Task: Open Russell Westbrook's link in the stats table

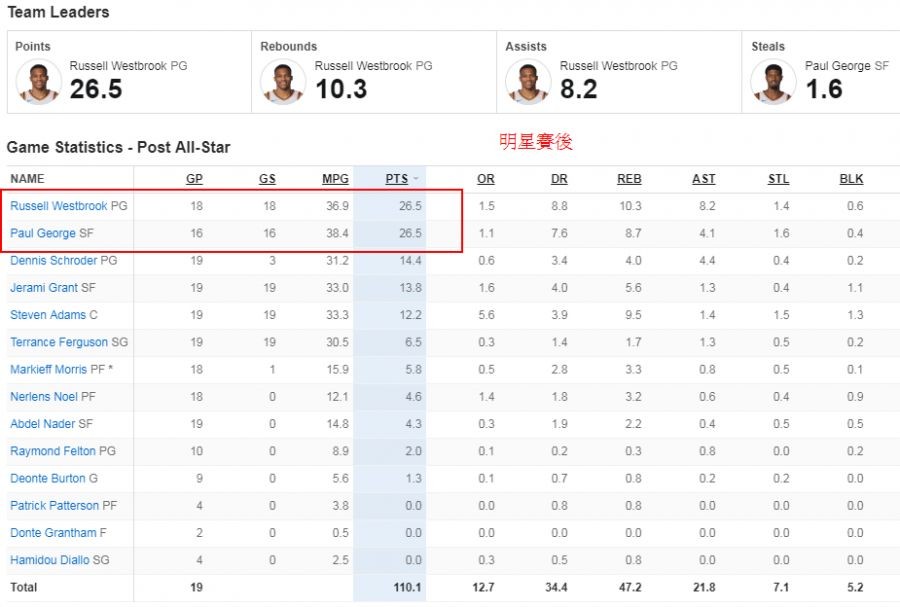Action: [x=59, y=206]
